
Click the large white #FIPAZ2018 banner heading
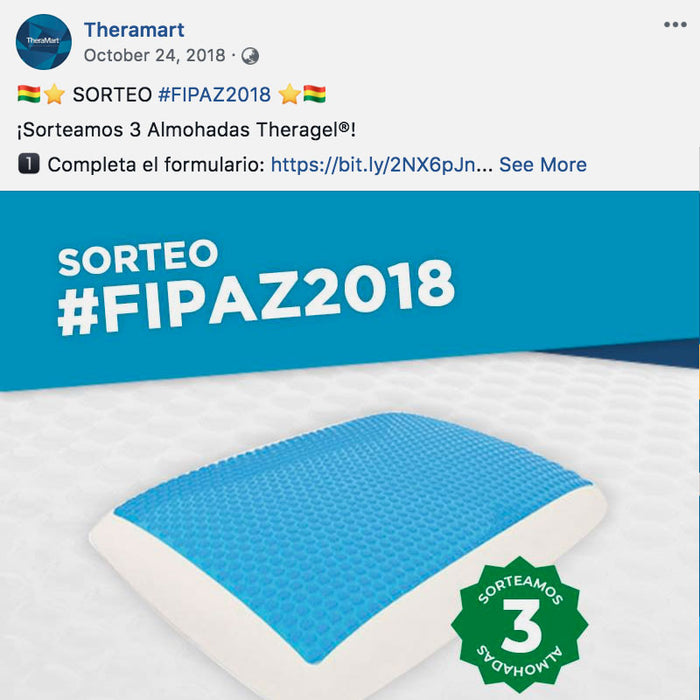tap(256, 297)
